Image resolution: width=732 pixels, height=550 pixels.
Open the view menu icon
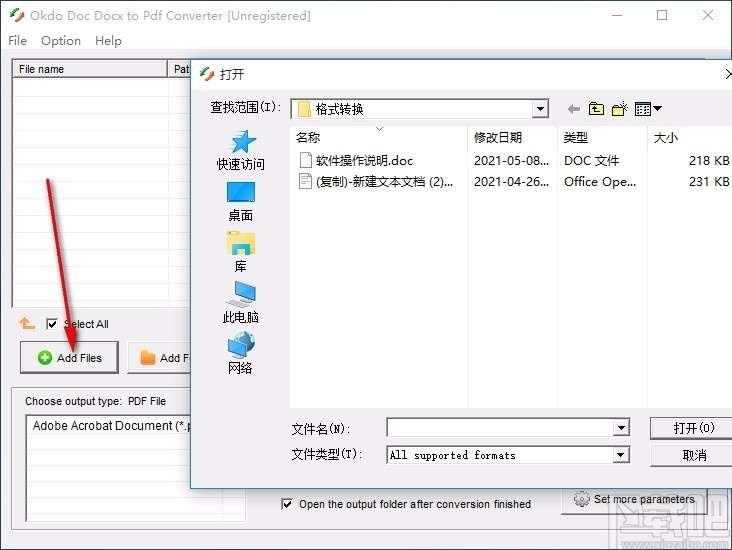click(648, 109)
